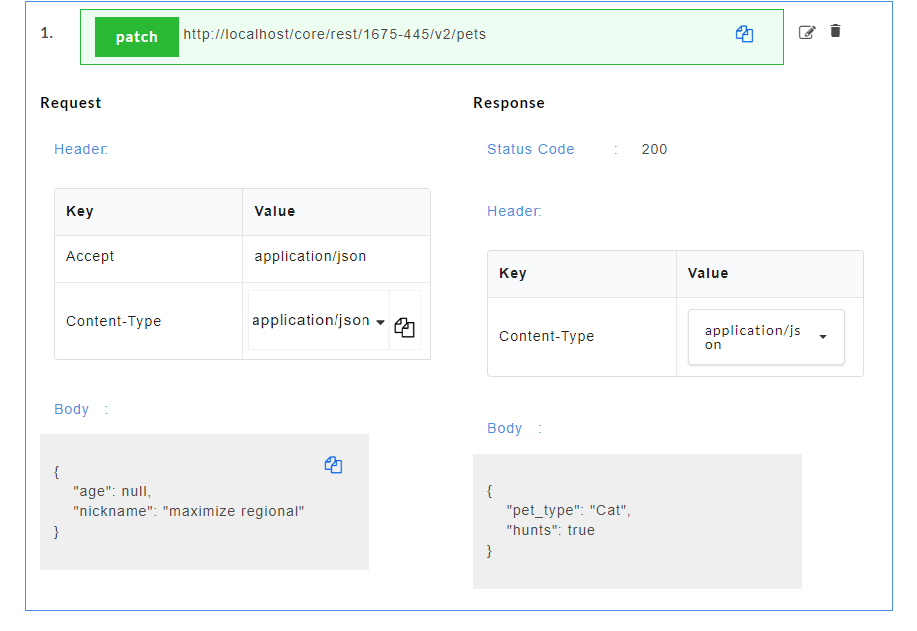Viewport: 917px width, 631px height.
Task: Copy the request body JSON
Action: [333, 465]
